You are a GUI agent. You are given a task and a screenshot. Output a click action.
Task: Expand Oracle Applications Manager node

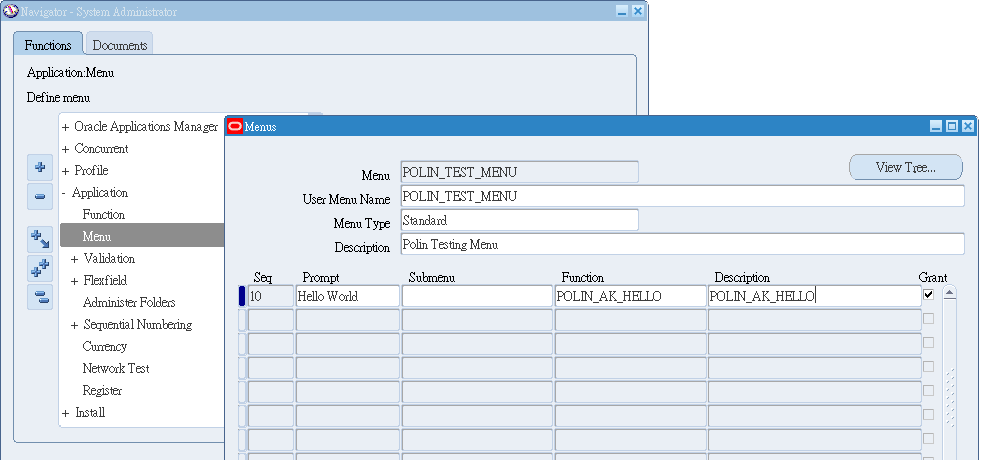point(66,127)
